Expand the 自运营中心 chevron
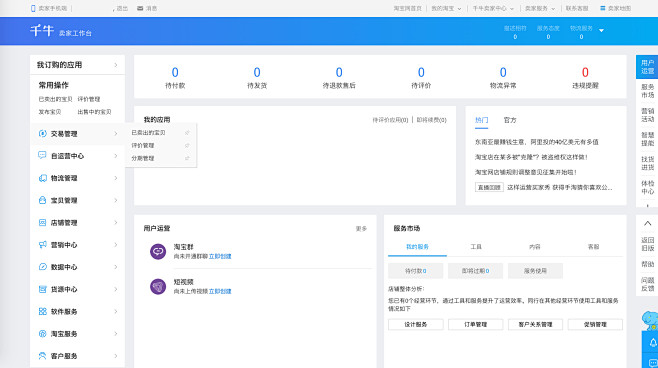This screenshot has width=658, height=368. click(x=116, y=156)
